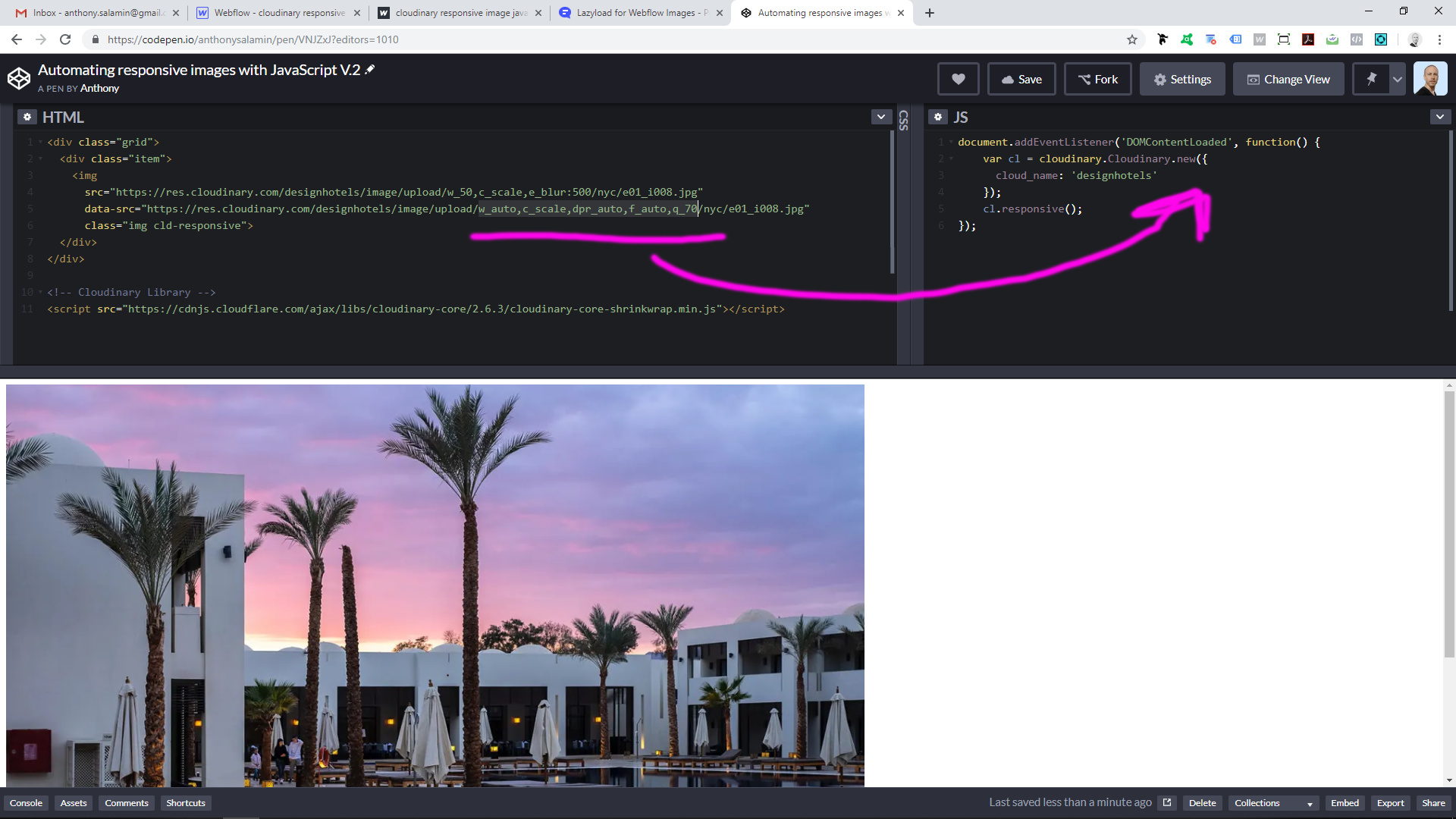This screenshot has height=819, width=1456.
Task: Open HTML panel dropdown chevron
Action: 880,117
